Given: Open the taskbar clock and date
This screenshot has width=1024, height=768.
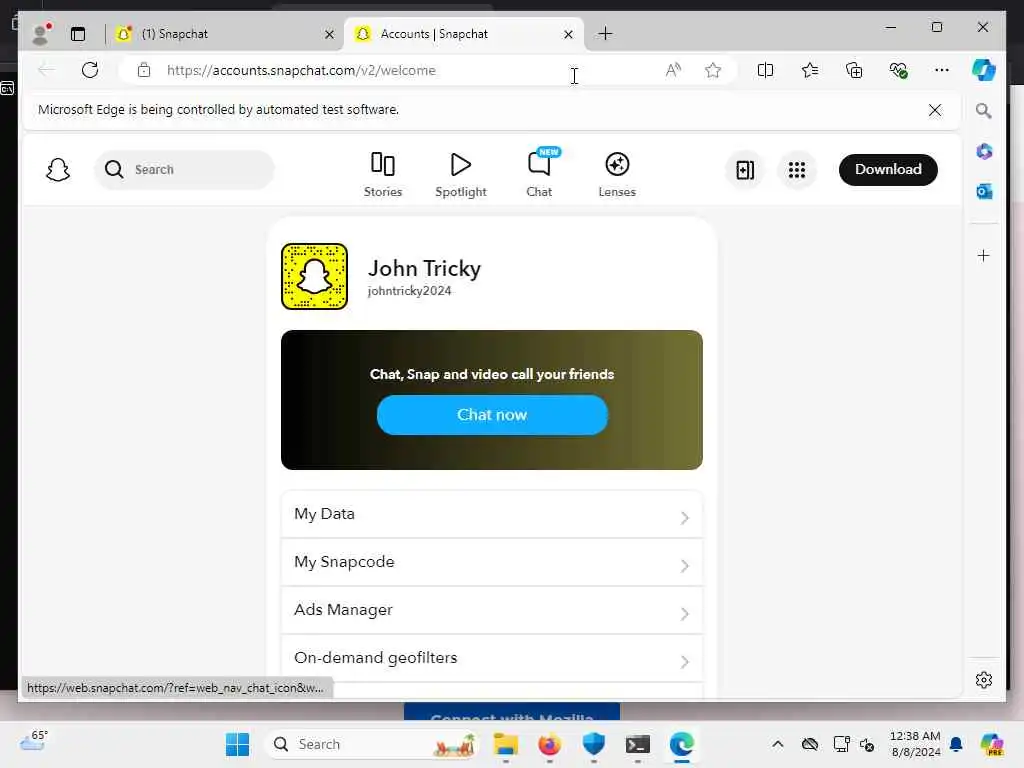Looking at the screenshot, I should point(915,744).
